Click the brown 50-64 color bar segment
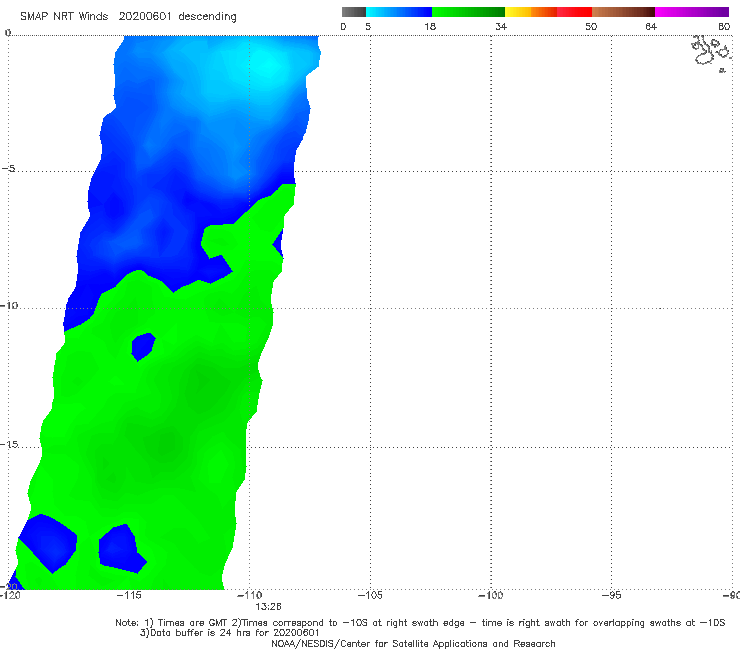The width and height of the screenshot is (740, 650). [623, 12]
